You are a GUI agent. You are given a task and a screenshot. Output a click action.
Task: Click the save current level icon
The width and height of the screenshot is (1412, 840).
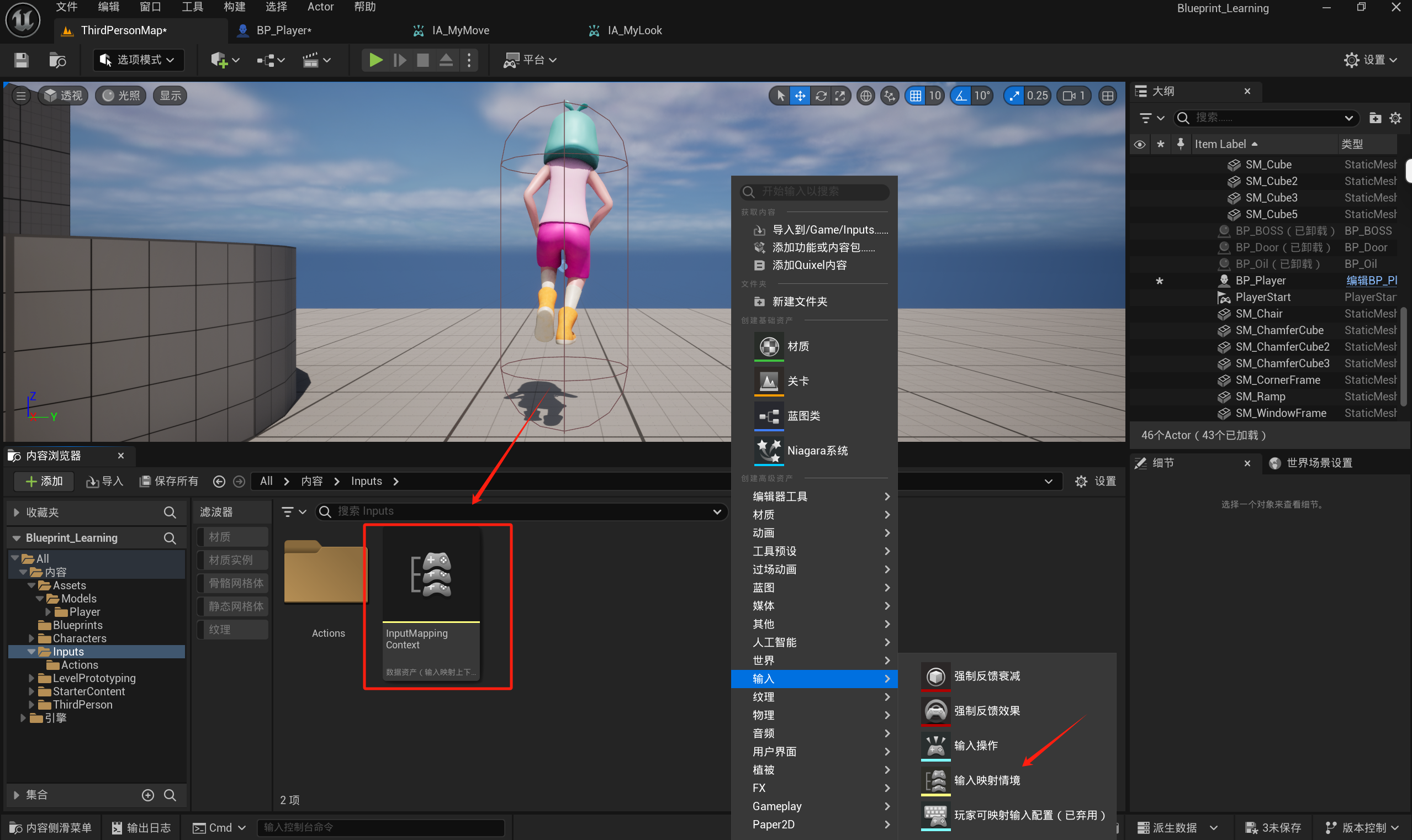coord(22,60)
